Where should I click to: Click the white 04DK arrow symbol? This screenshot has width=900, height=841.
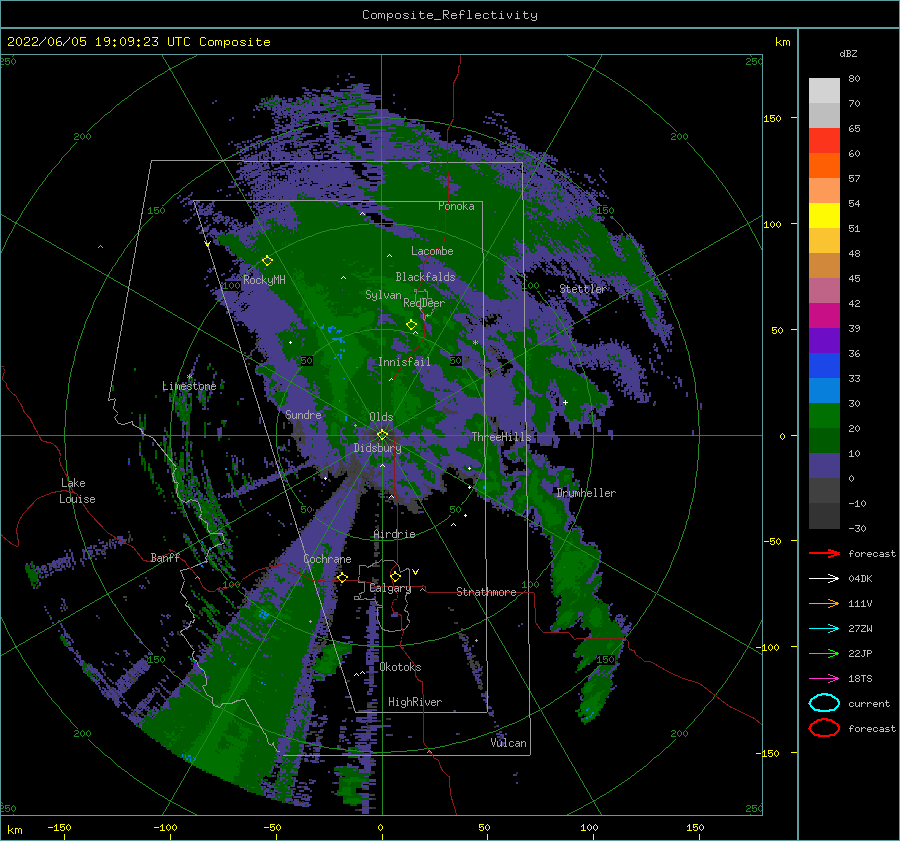click(x=824, y=578)
